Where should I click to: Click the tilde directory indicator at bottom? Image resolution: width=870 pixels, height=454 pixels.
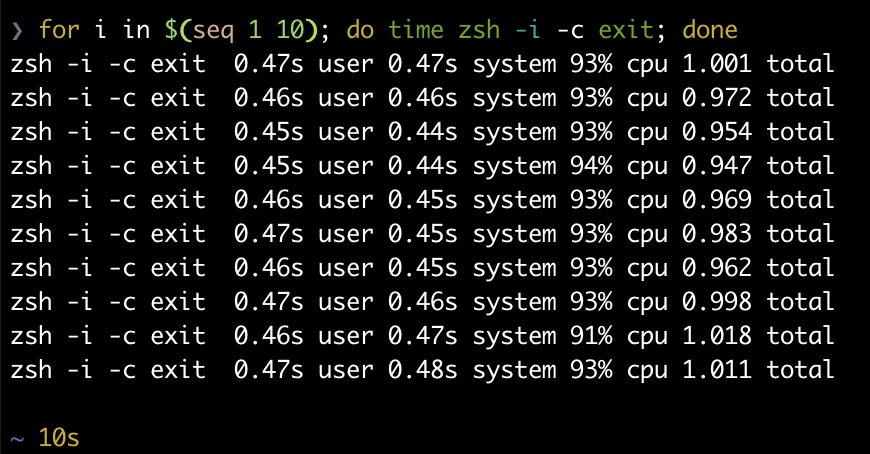point(17,440)
